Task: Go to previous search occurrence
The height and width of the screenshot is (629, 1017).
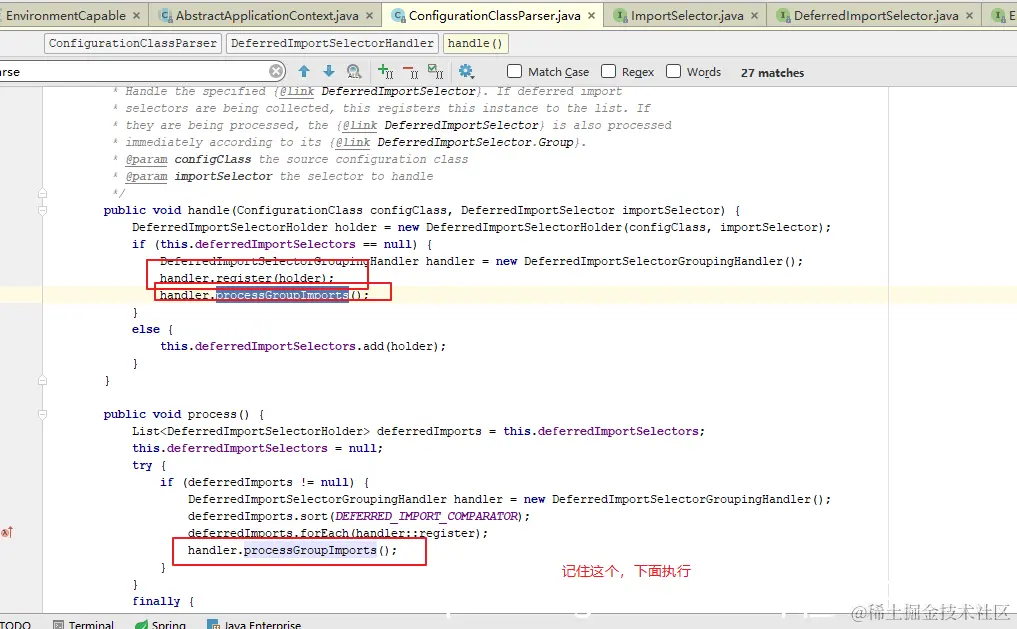Action: (304, 71)
